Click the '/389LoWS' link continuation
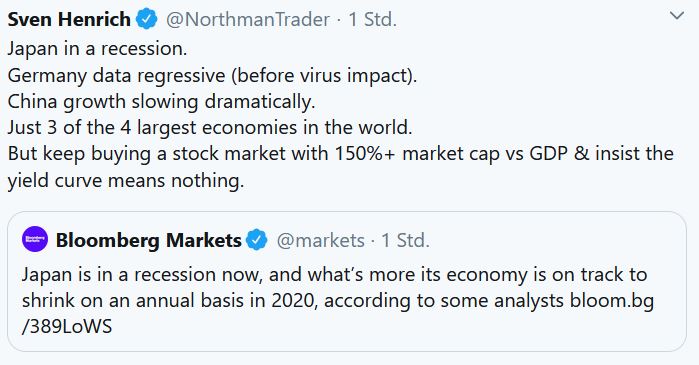This screenshot has width=699, height=365. pyautogui.click(x=67, y=327)
